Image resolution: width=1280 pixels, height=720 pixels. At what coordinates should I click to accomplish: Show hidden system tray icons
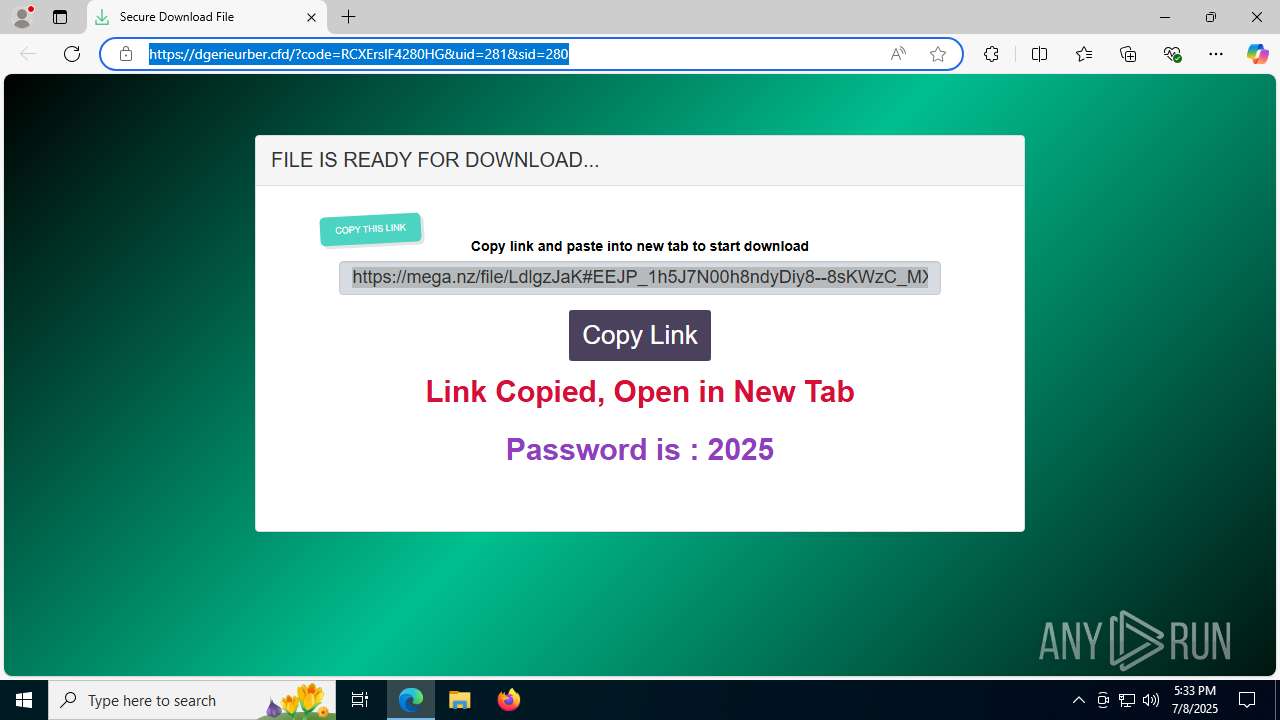1078,700
